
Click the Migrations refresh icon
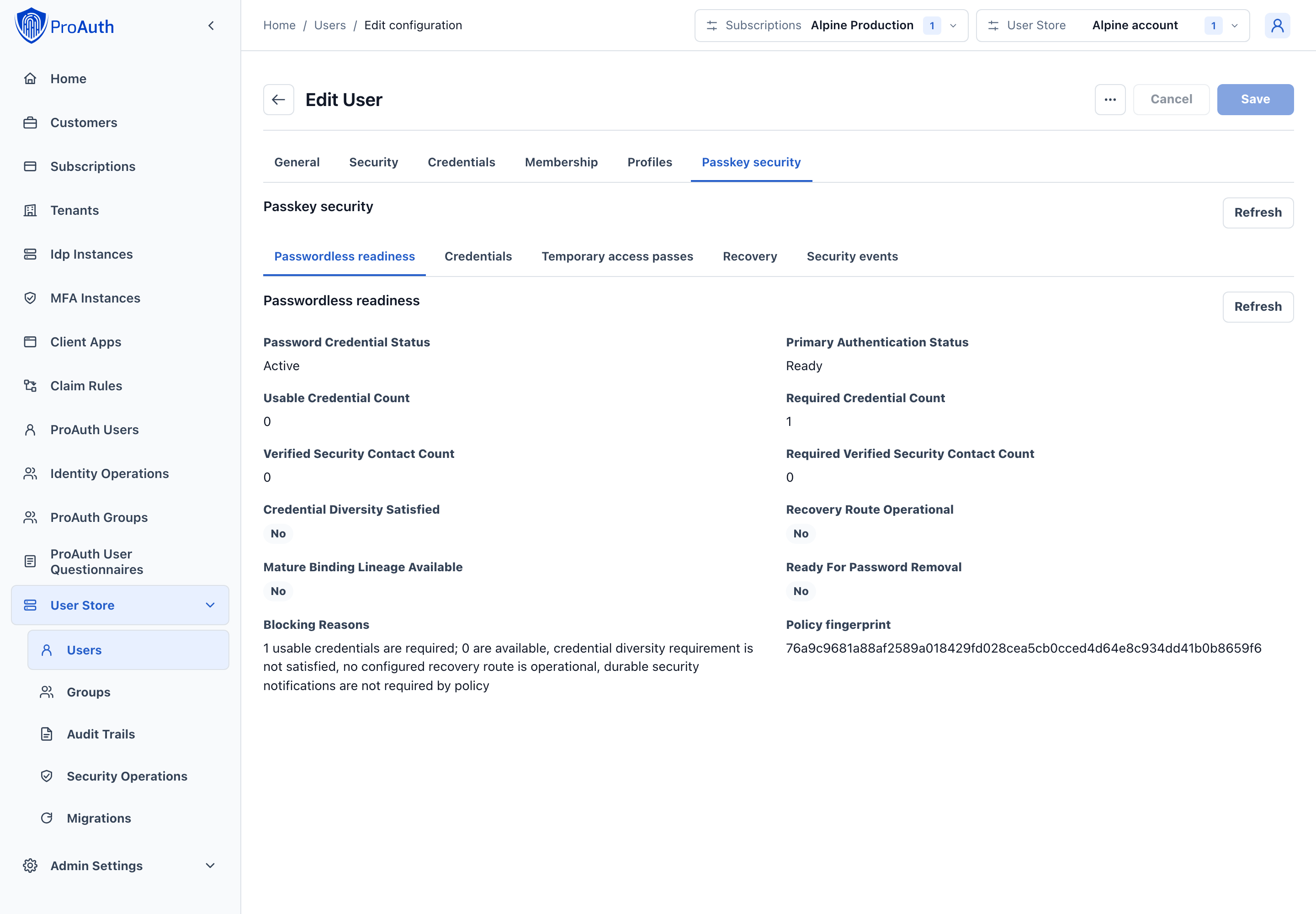coord(47,818)
